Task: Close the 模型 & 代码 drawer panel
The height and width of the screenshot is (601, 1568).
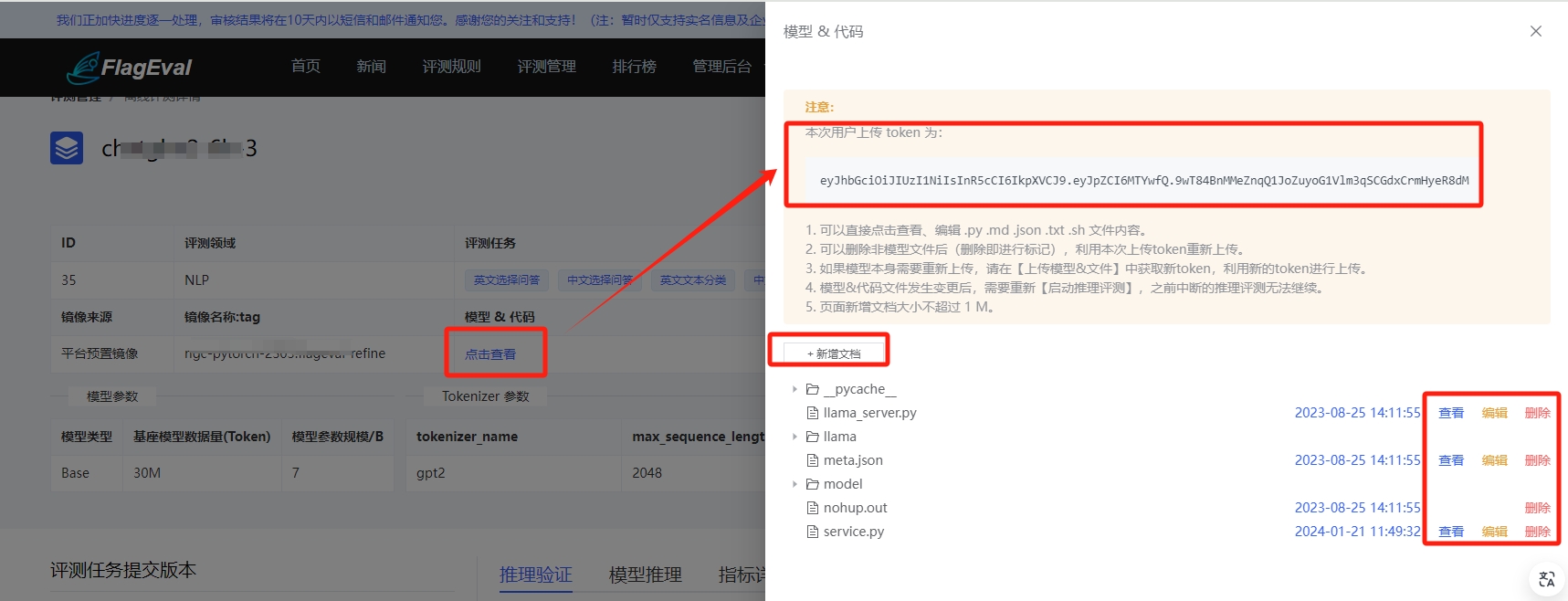Action: [x=1535, y=31]
